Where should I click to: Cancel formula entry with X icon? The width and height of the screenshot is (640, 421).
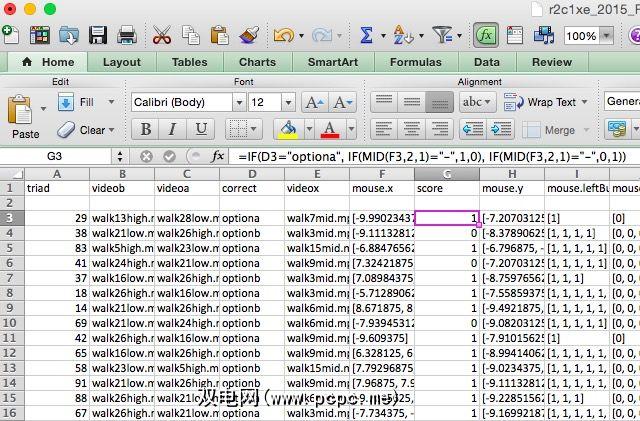pos(146,156)
